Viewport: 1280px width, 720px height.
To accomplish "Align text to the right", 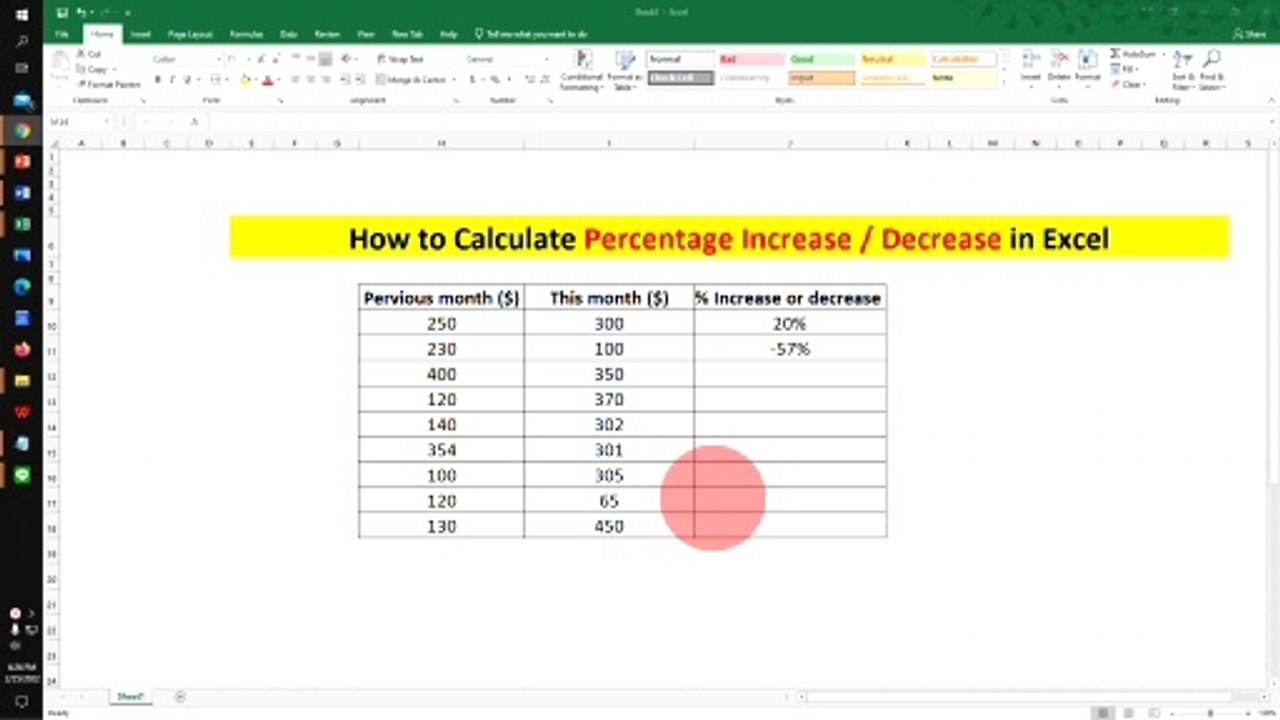I will click(x=326, y=80).
